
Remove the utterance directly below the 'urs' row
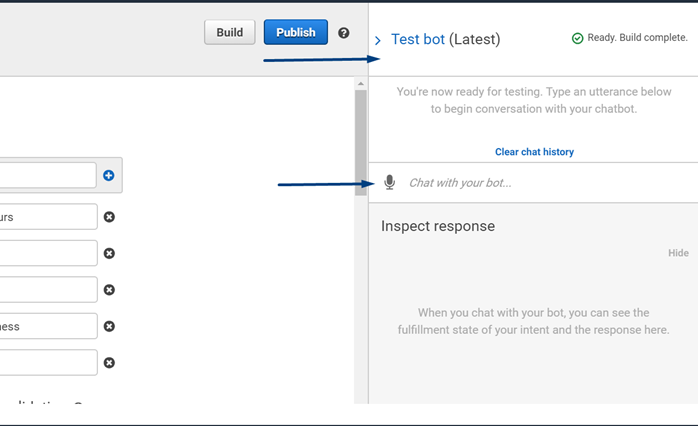[109, 253]
